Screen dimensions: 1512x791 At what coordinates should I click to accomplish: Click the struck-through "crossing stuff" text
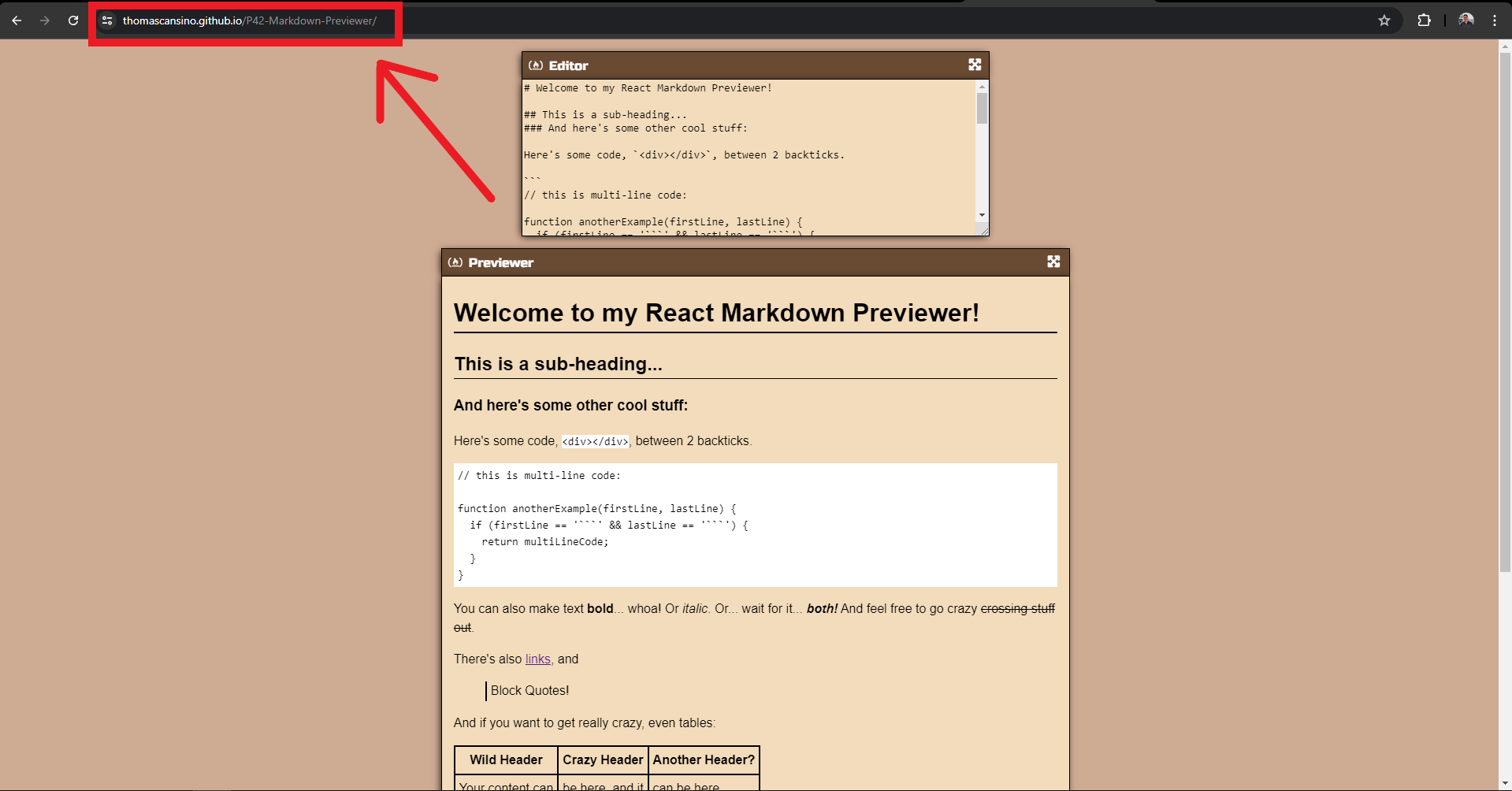(x=1017, y=609)
